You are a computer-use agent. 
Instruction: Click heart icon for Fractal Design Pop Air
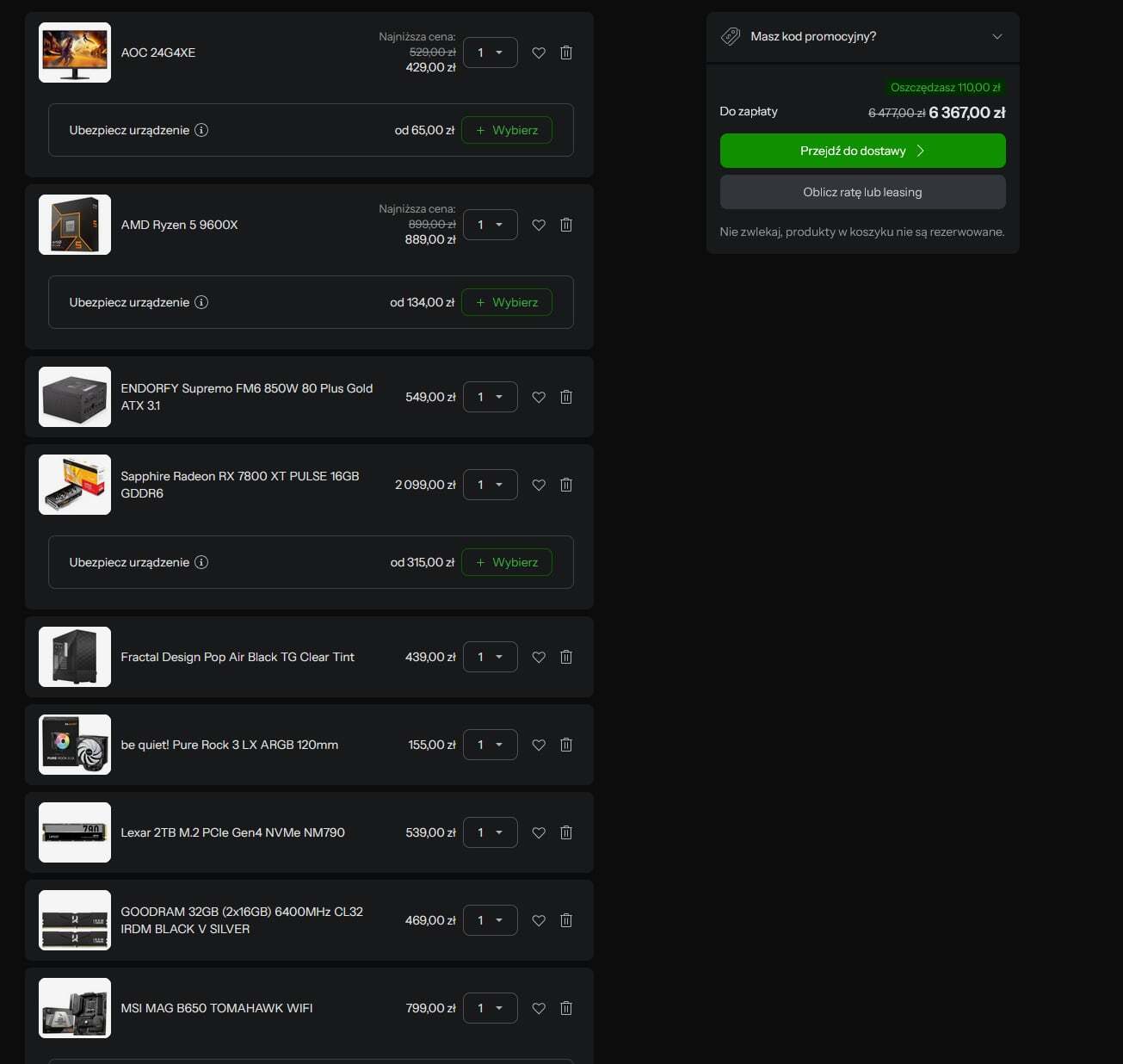click(539, 657)
